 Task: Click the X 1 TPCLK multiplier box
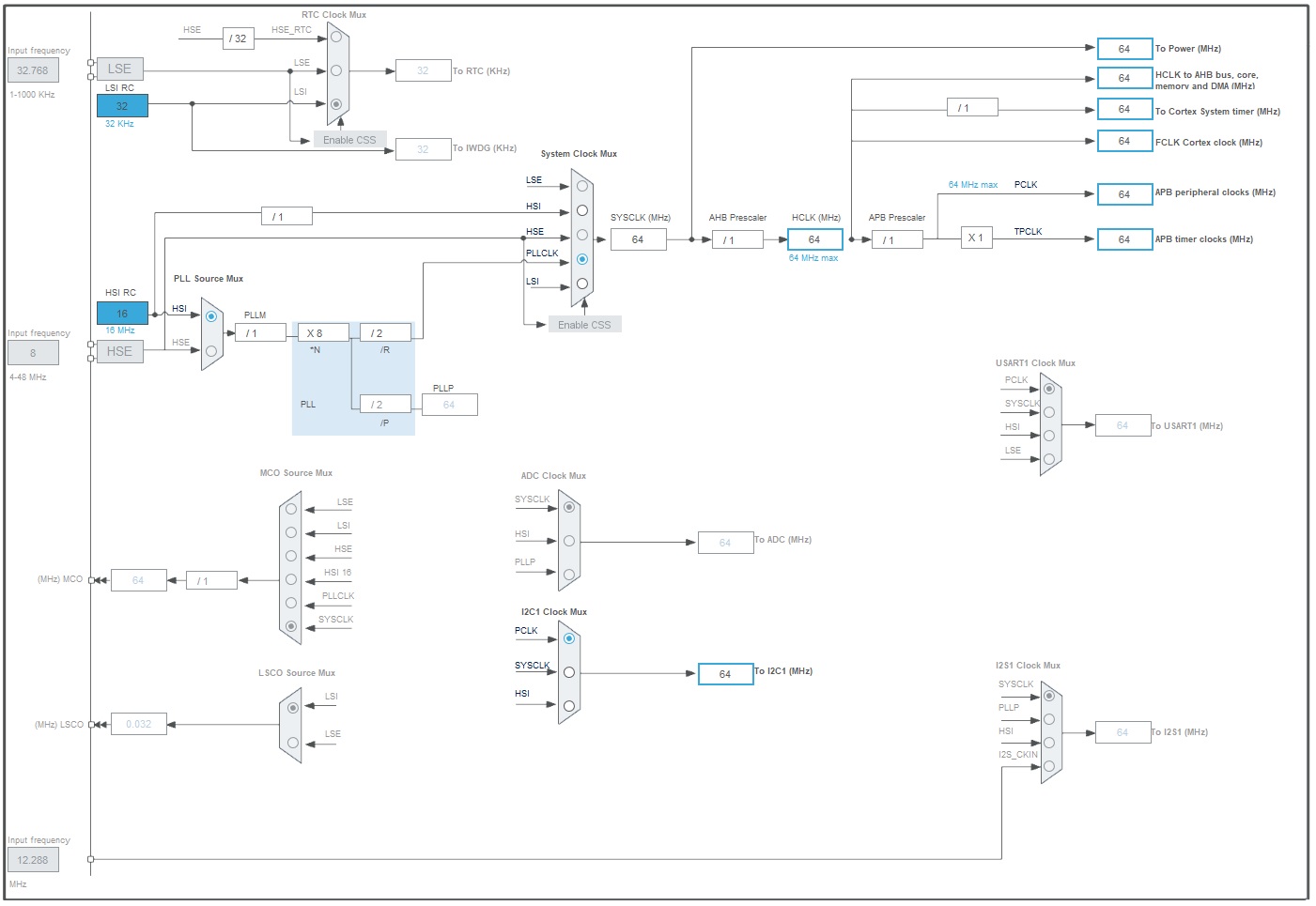point(977,238)
